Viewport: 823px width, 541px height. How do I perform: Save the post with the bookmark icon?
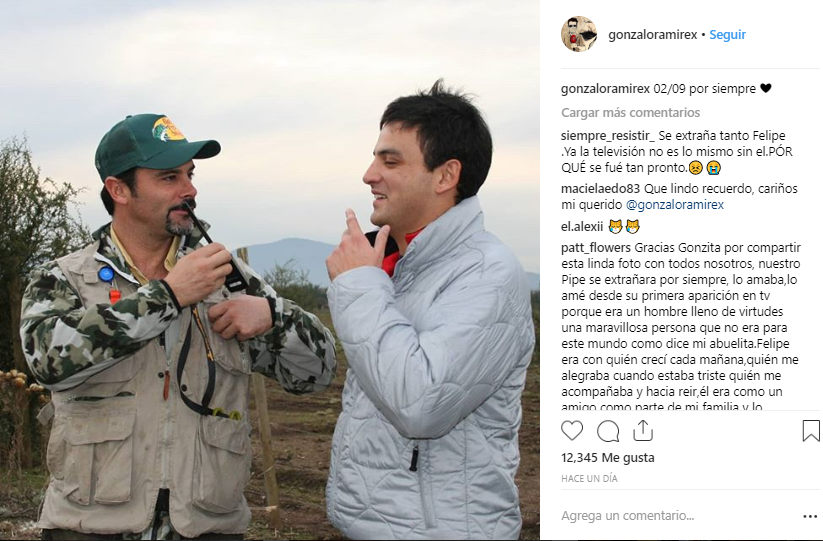811,431
